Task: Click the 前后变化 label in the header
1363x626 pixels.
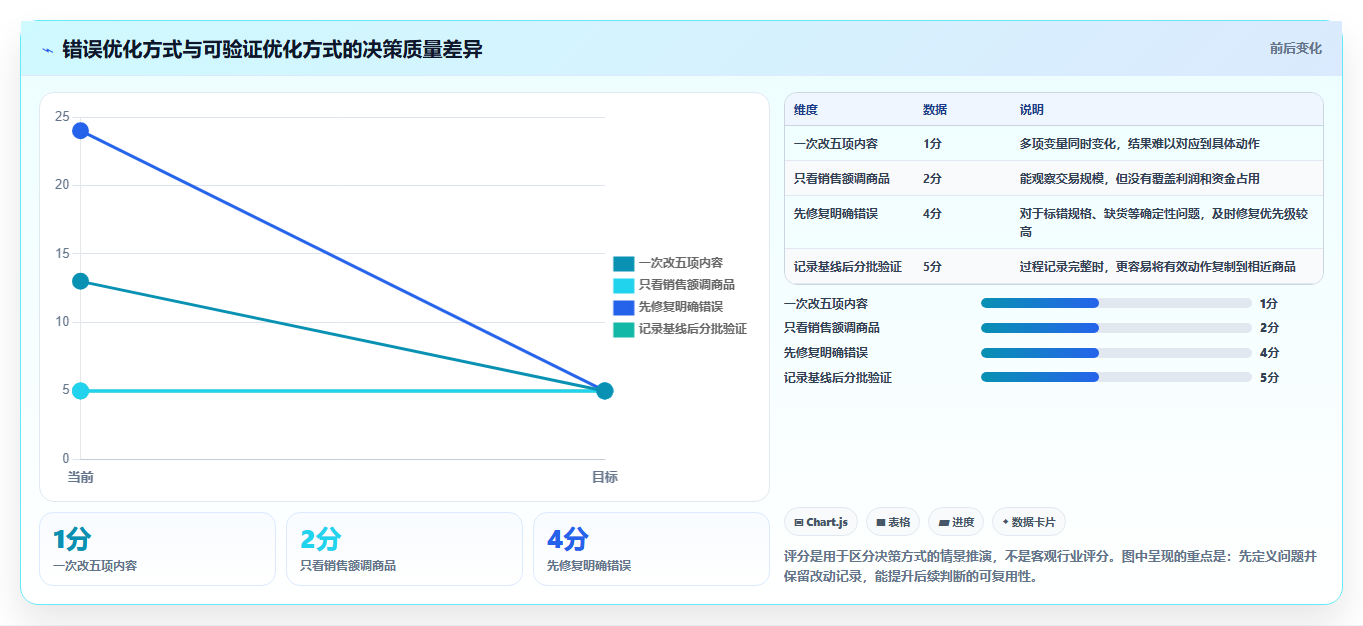Action: coord(1295,48)
